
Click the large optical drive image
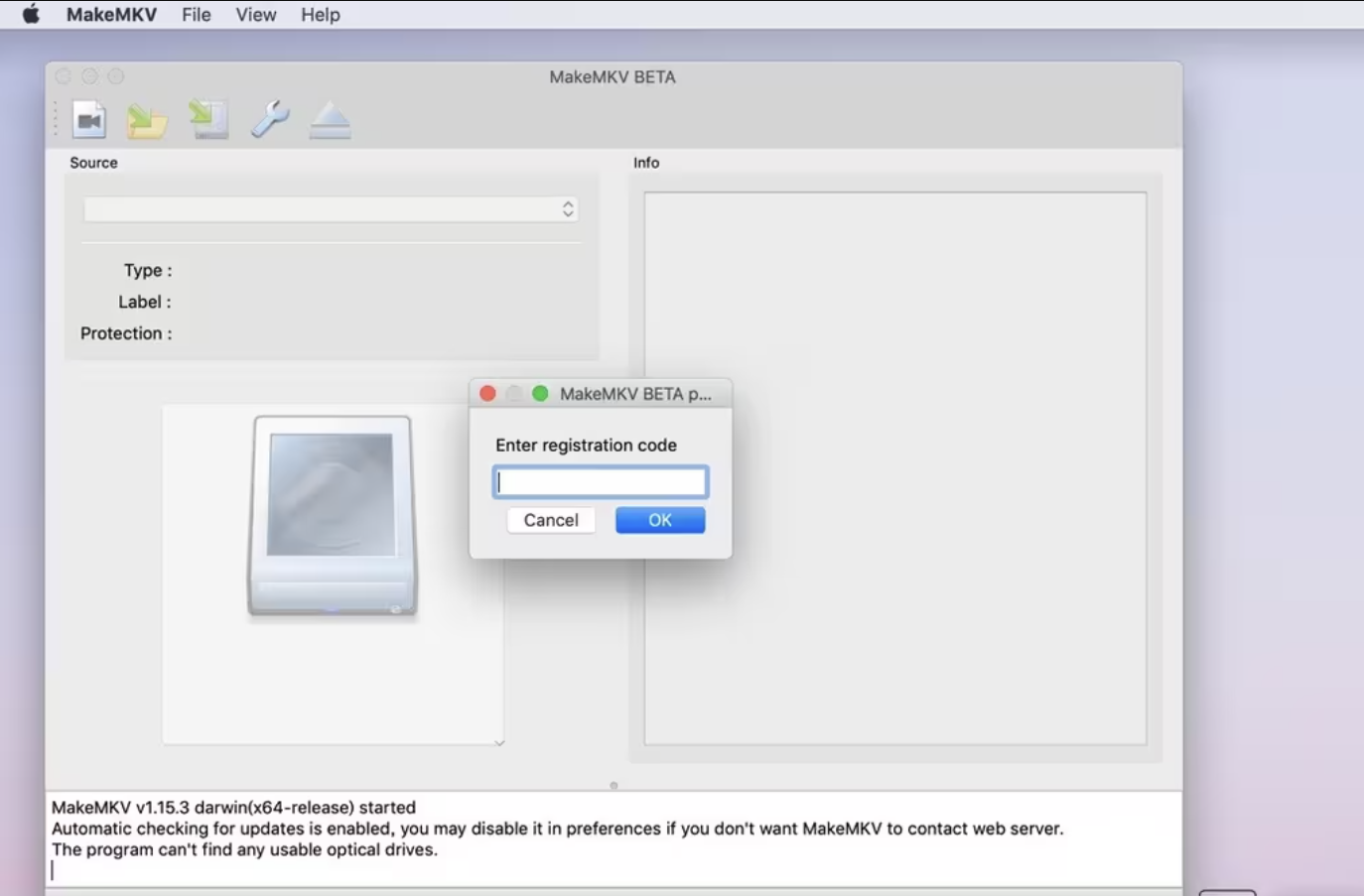pos(333,516)
